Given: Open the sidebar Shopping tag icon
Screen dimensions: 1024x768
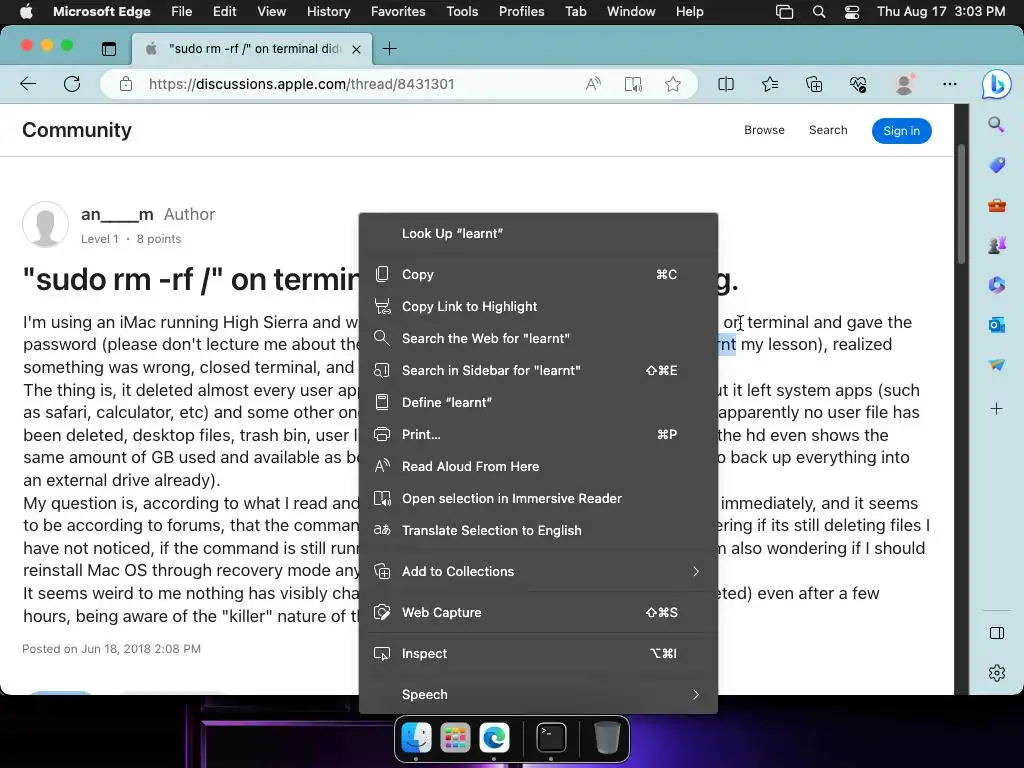Looking at the screenshot, I should 997,165.
